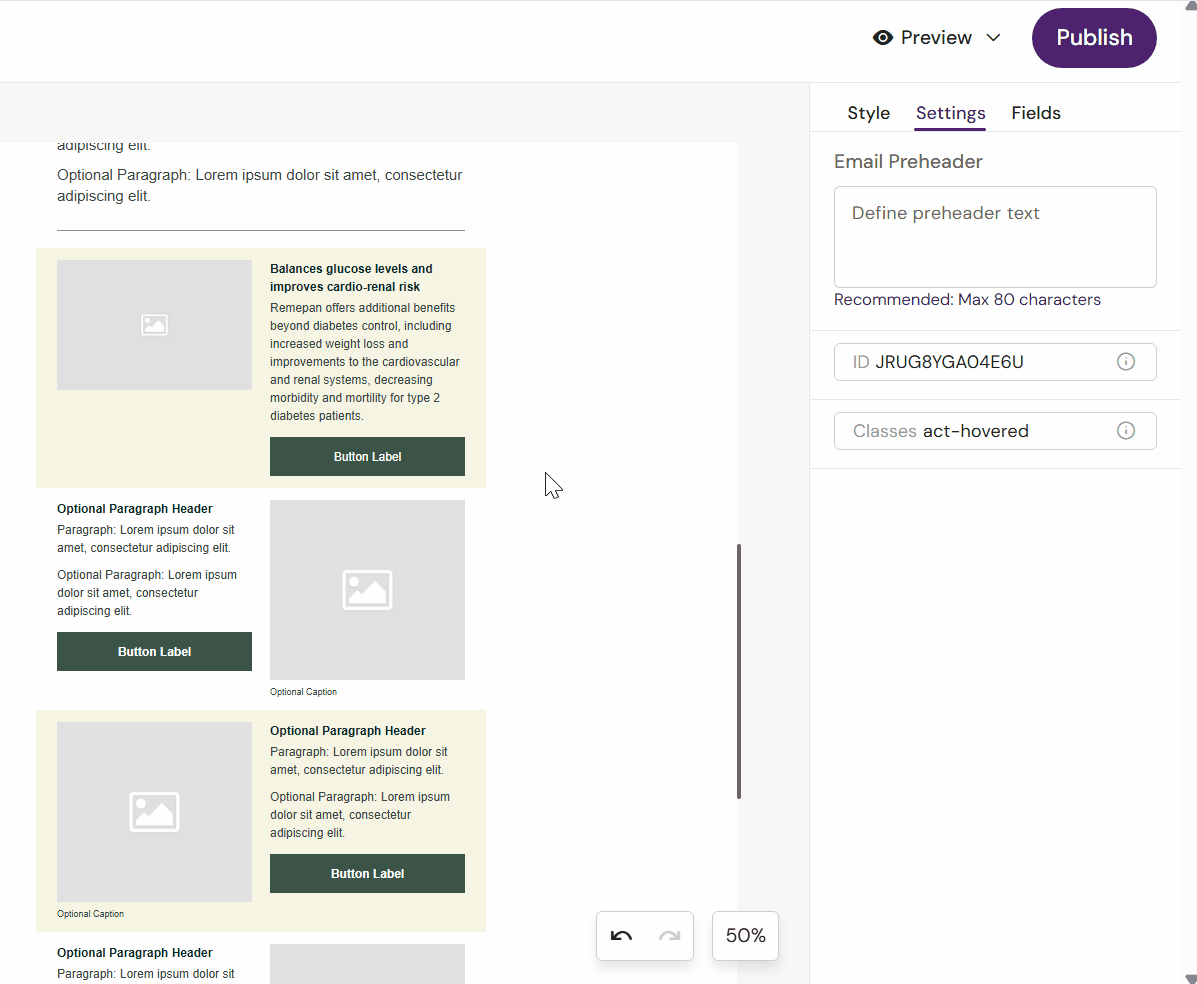
Task: Click the info icon next to ID JRUG8YGAO4E6U
Action: pyautogui.click(x=1125, y=361)
